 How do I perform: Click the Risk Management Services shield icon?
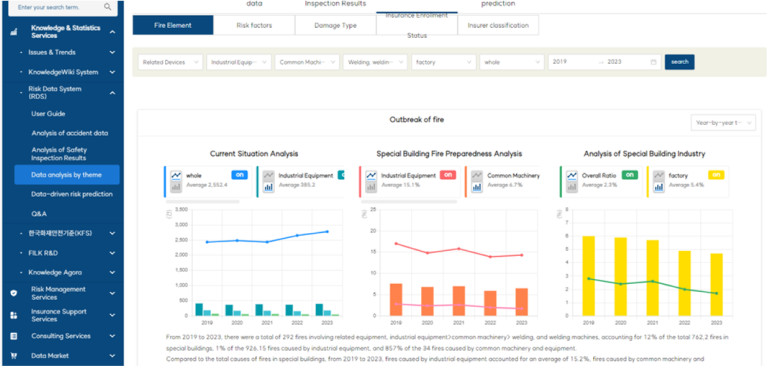tap(13, 293)
